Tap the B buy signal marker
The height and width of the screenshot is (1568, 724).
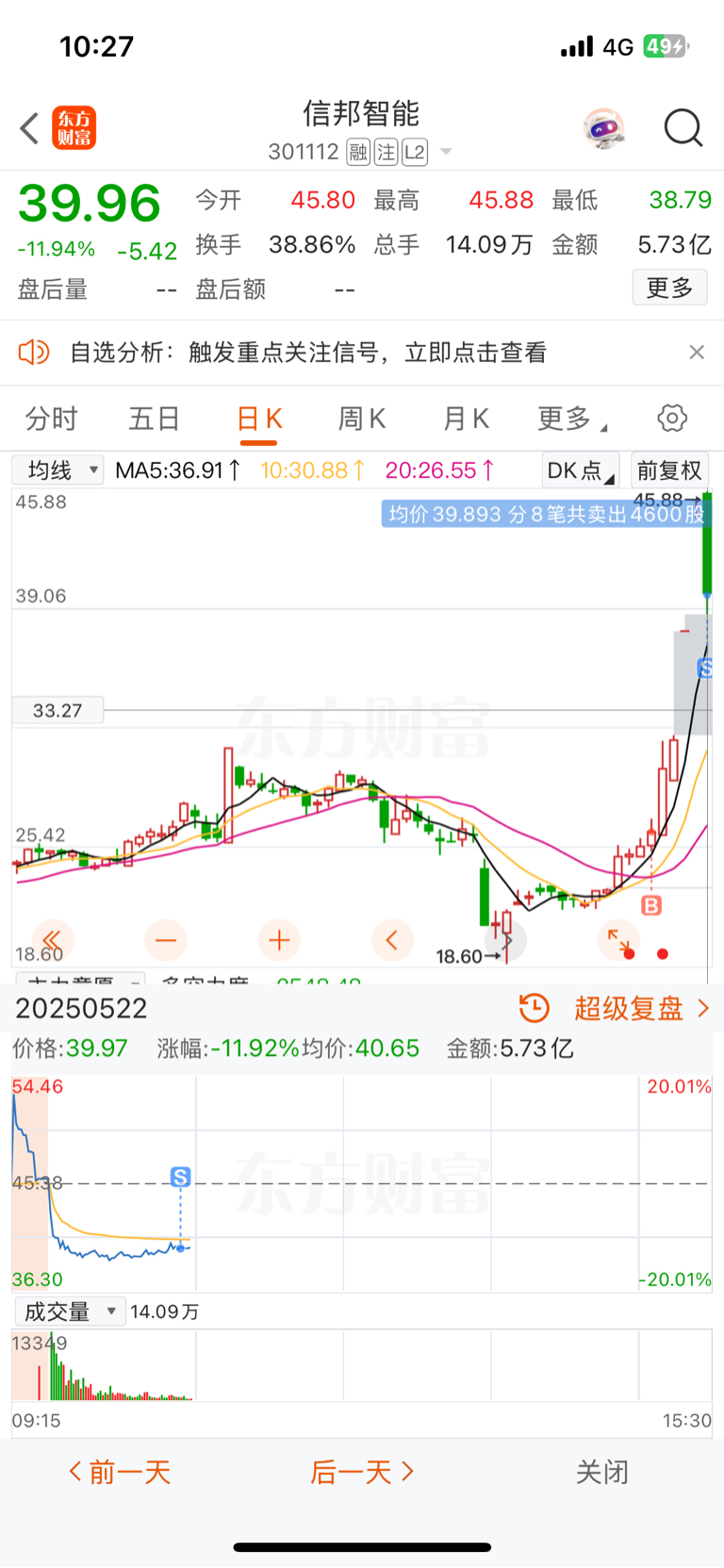[651, 906]
